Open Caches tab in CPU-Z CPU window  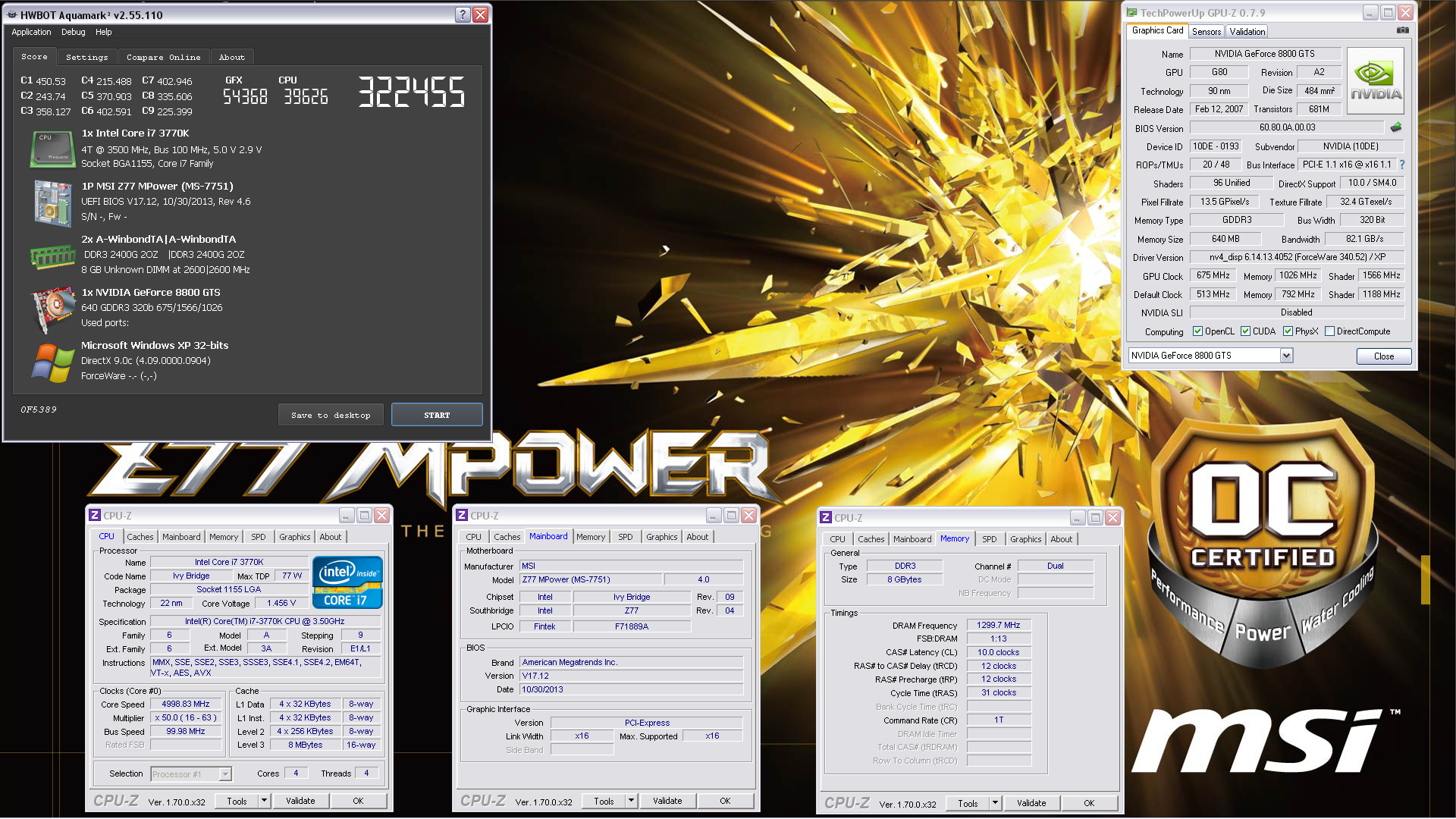tap(140, 537)
